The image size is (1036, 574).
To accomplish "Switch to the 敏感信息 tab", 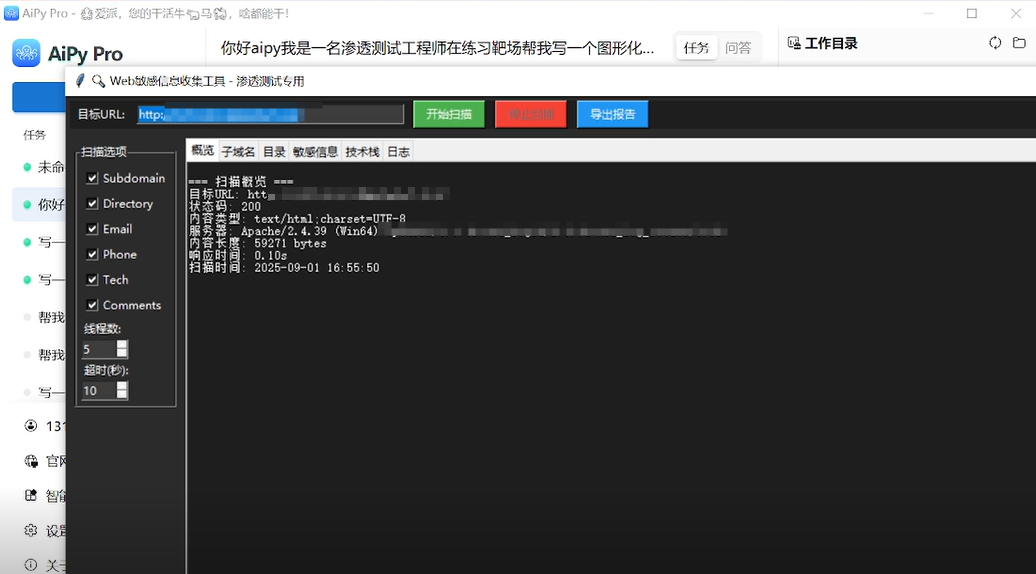I will point(315,152).
